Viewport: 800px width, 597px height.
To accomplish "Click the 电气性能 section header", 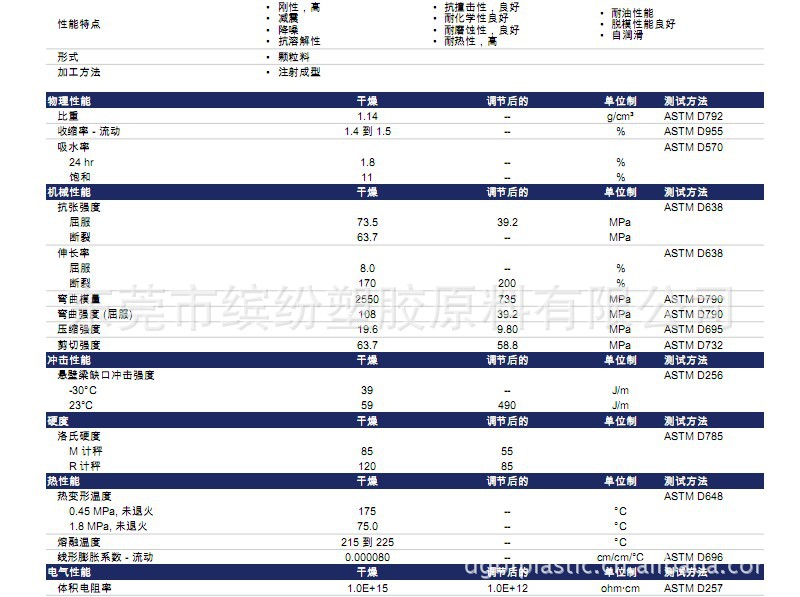I will [x=69, y=572].
